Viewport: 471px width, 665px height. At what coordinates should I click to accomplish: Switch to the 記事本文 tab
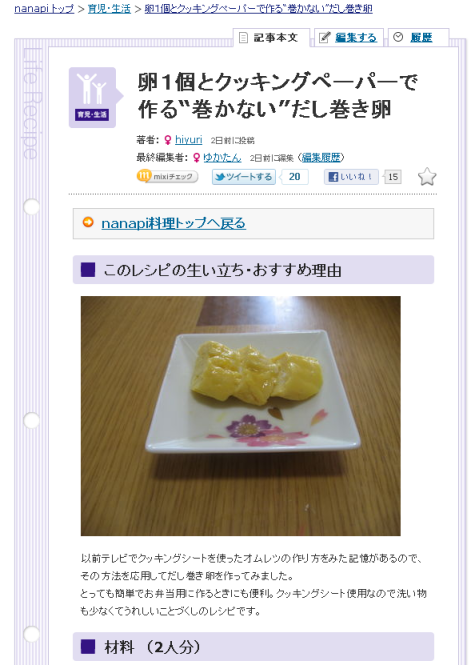pos(272,38)
